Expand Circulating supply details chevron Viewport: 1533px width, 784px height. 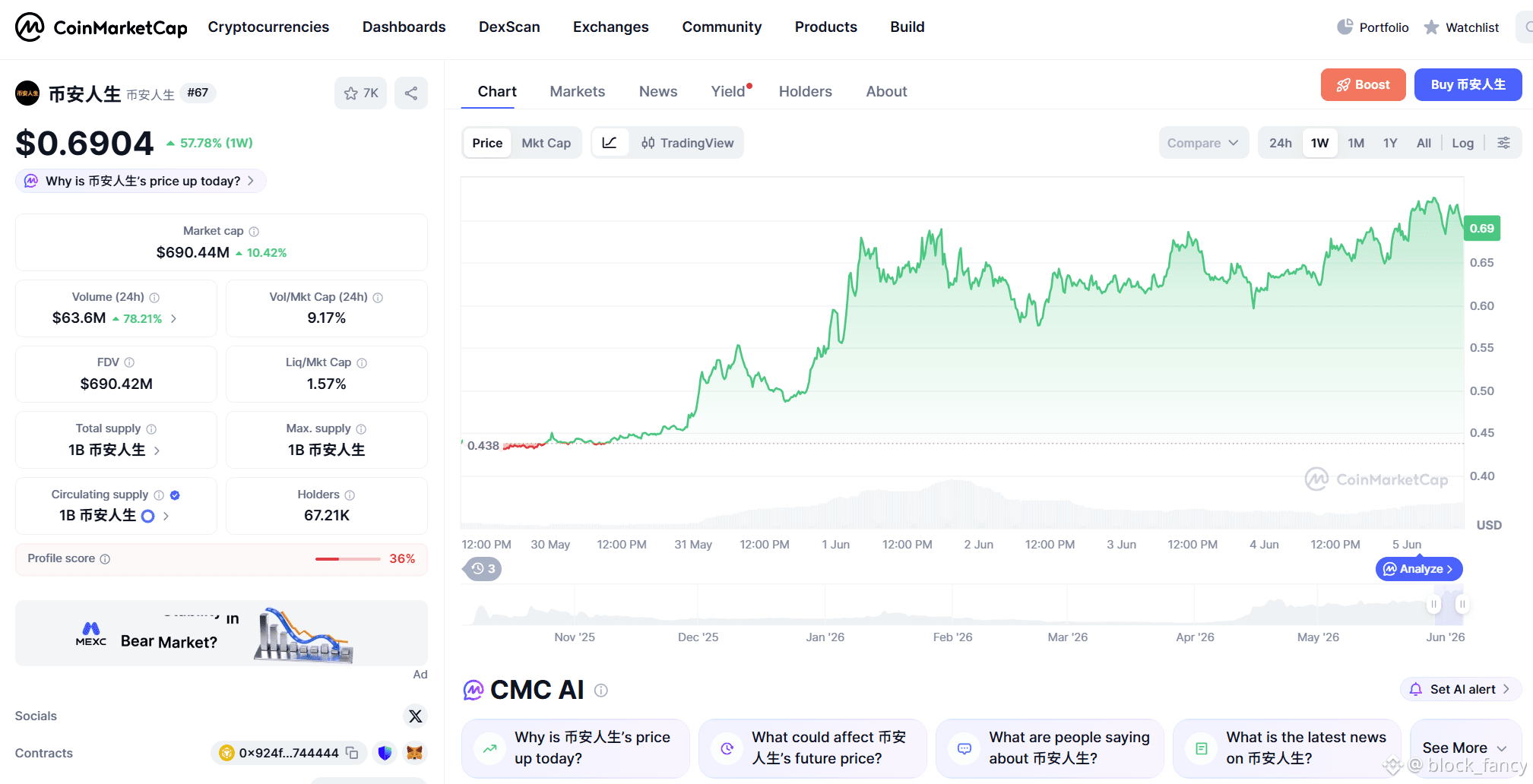pyautogui.click(x=166, y=516)
